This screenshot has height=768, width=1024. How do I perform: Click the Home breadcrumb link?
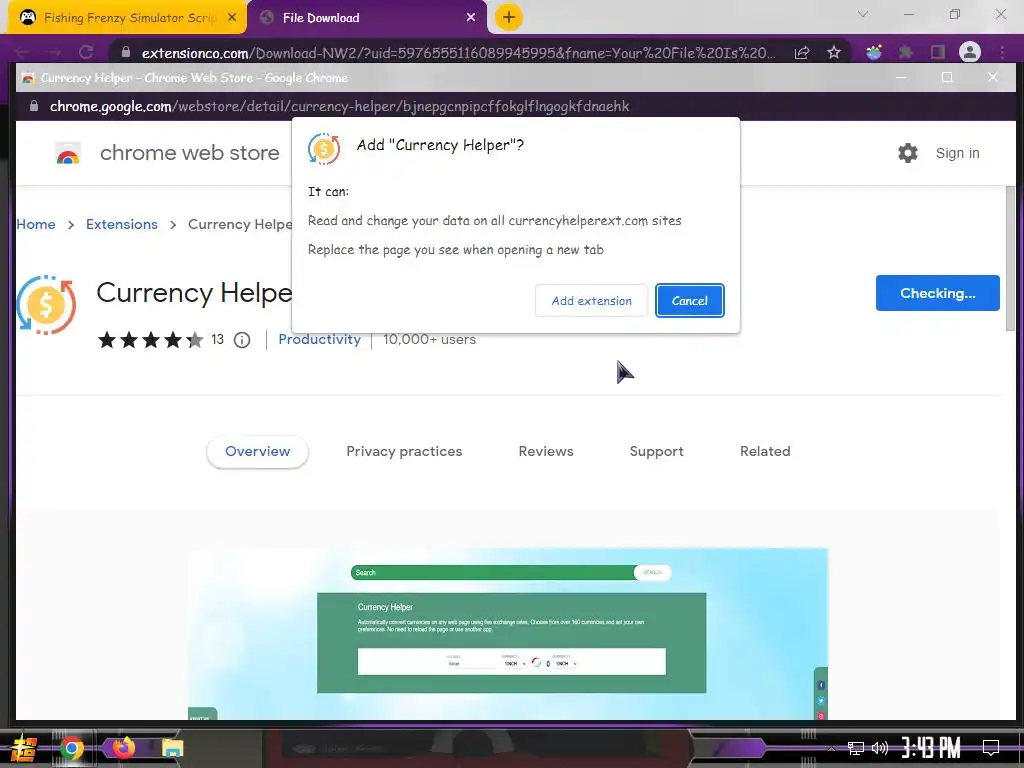click(x=36, y=224)
